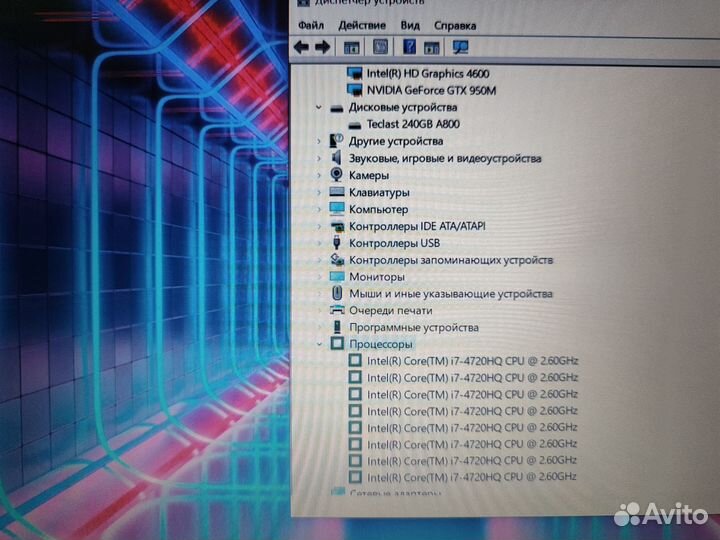Open the Properties toolbar icon
Screen dimensions: 720x540
click(x=380, y=47)
